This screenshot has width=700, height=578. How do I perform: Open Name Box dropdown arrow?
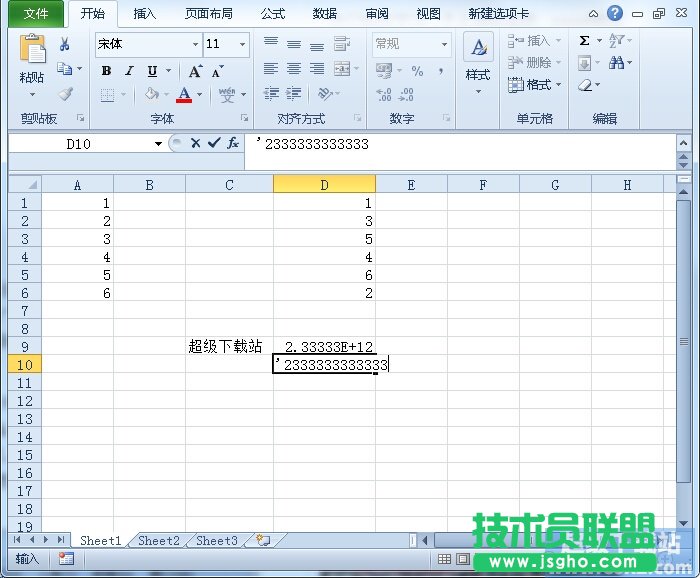point(158,144)
